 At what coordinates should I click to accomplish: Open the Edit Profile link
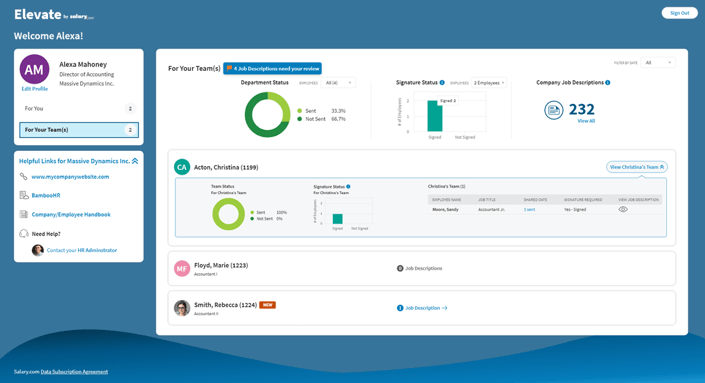[x=35, y=89]
